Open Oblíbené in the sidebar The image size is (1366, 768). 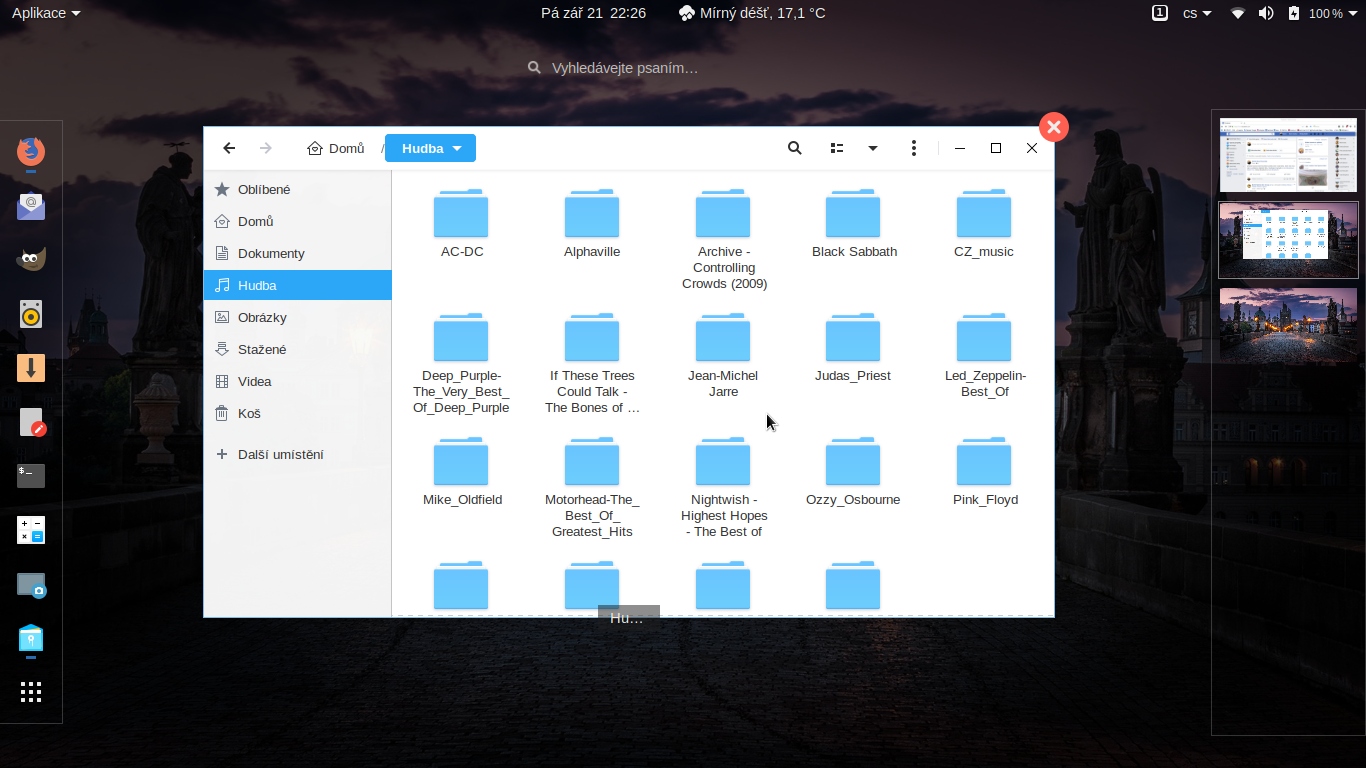(298, 189)
